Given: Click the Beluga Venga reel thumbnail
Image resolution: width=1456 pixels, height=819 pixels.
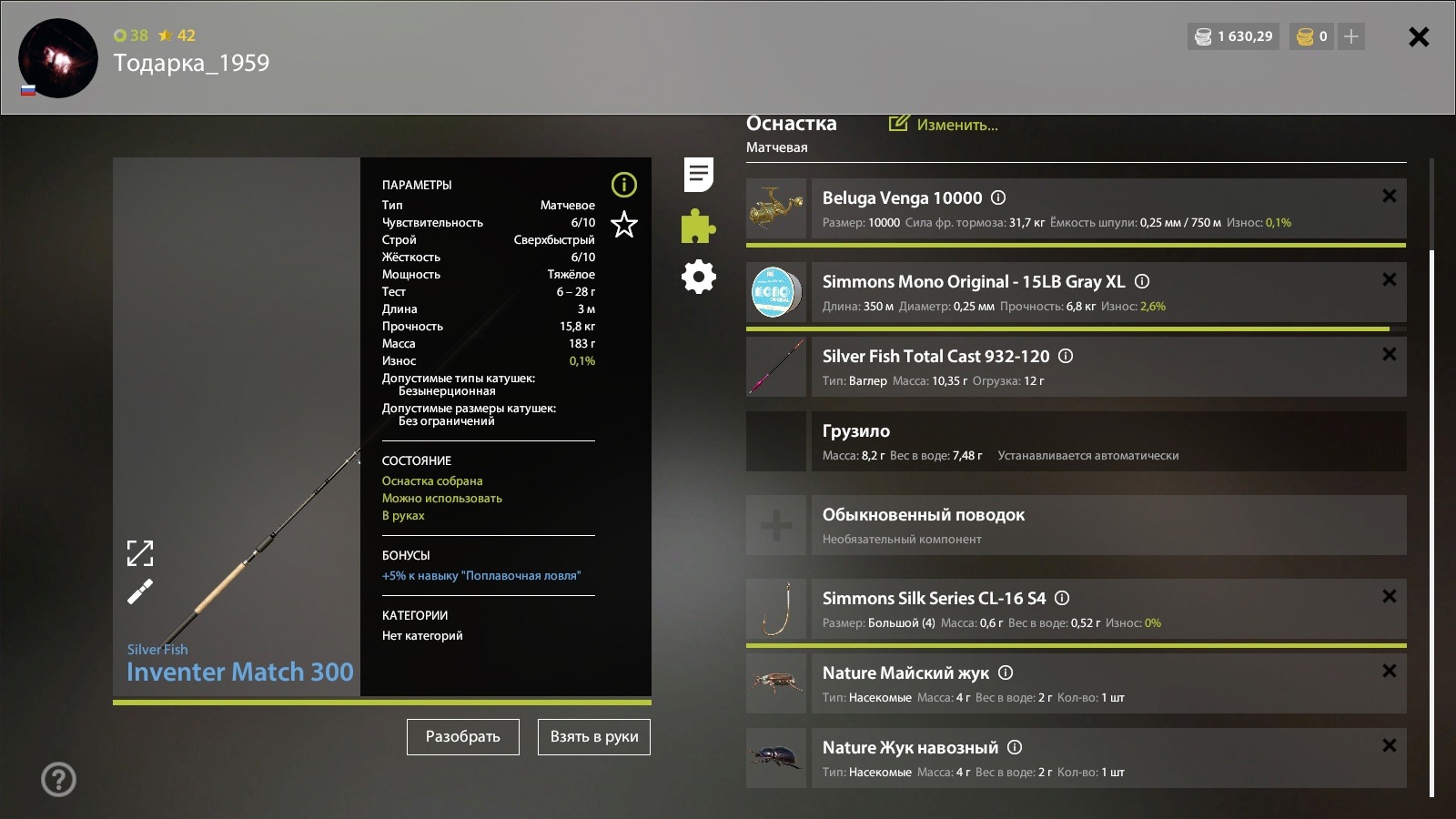Looking at the screenshot, I should [776, 208].
